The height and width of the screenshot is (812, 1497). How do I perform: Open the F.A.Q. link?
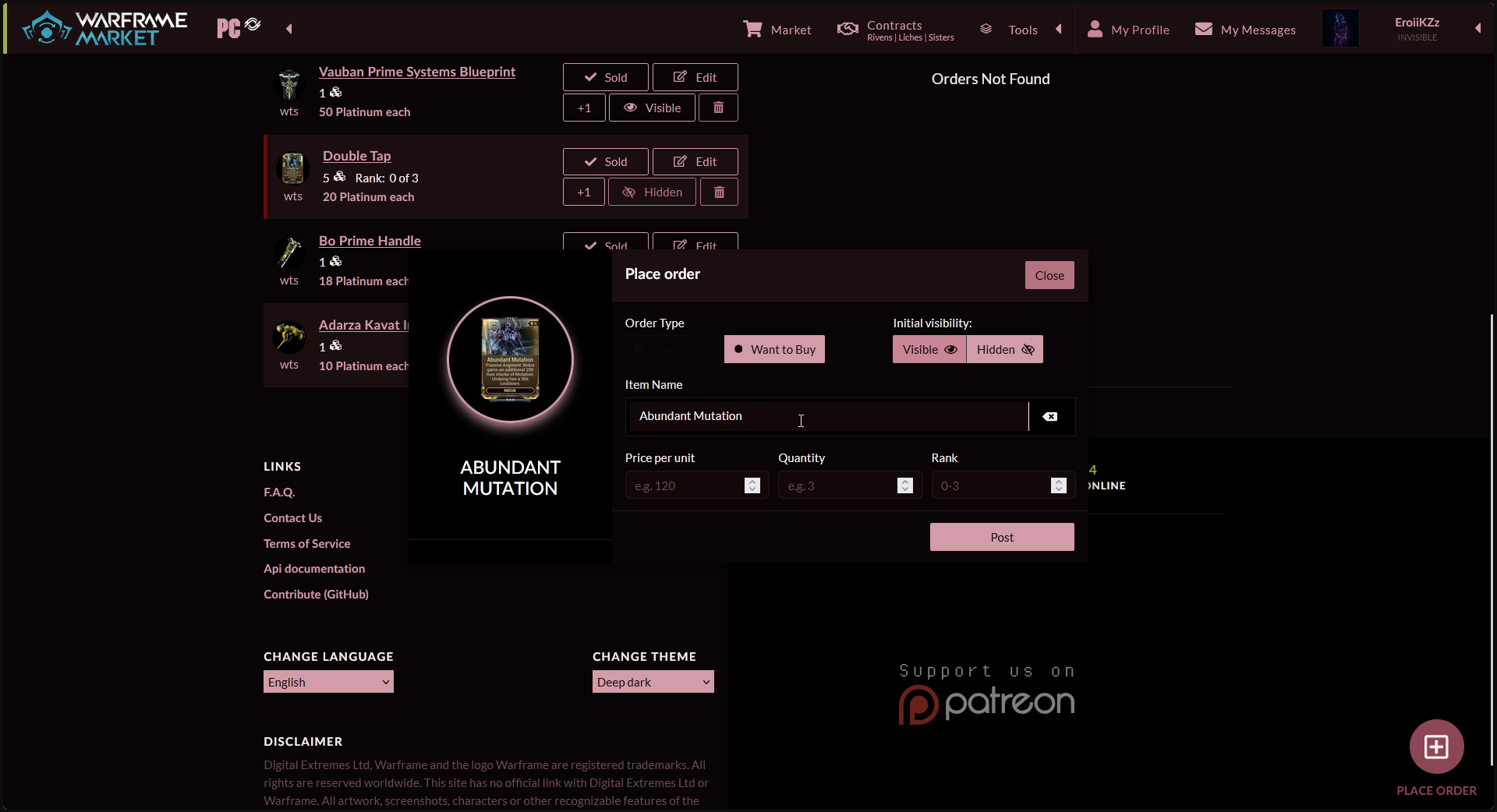pos(279,492)
